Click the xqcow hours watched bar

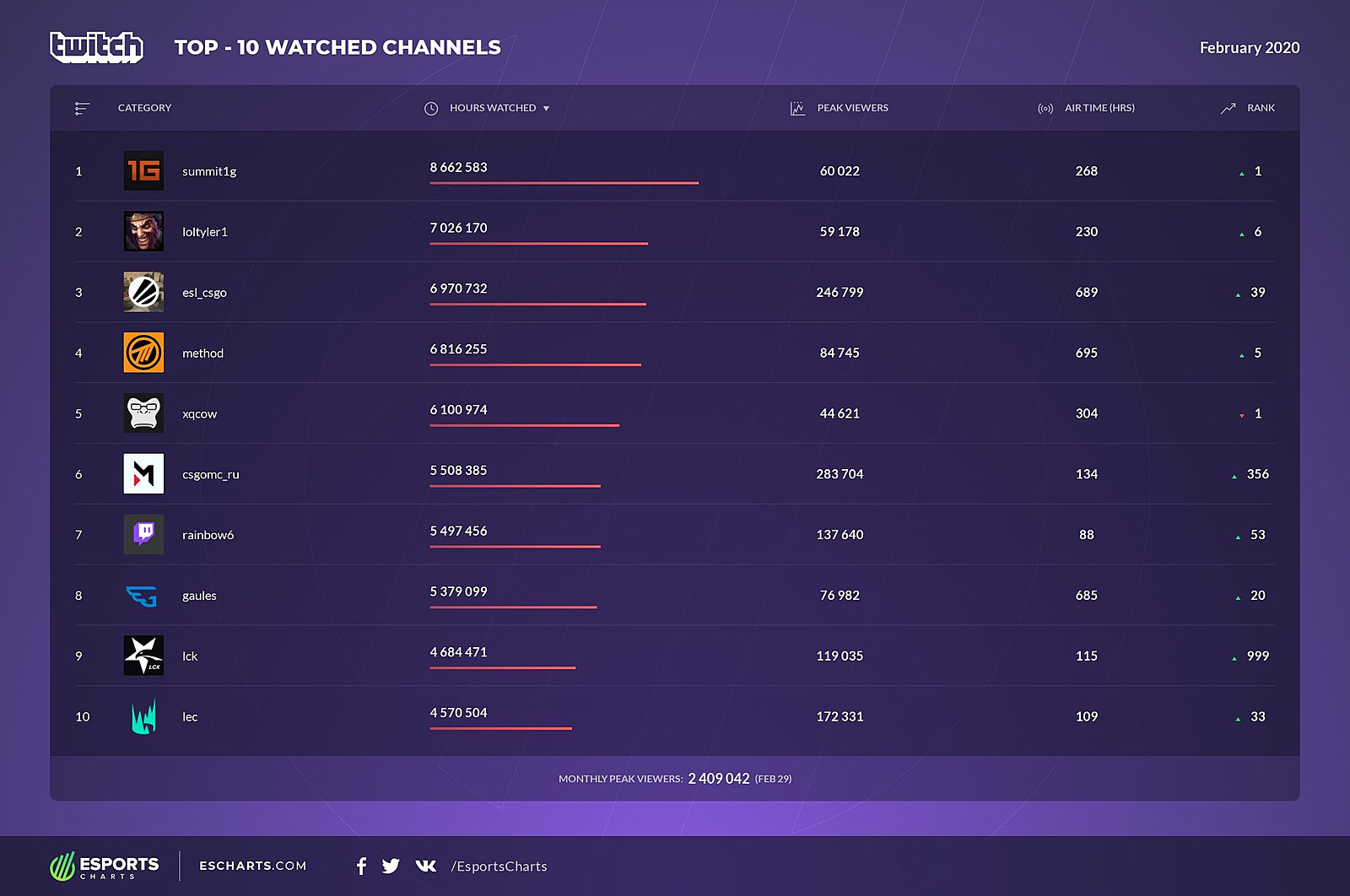pos(524,425)
